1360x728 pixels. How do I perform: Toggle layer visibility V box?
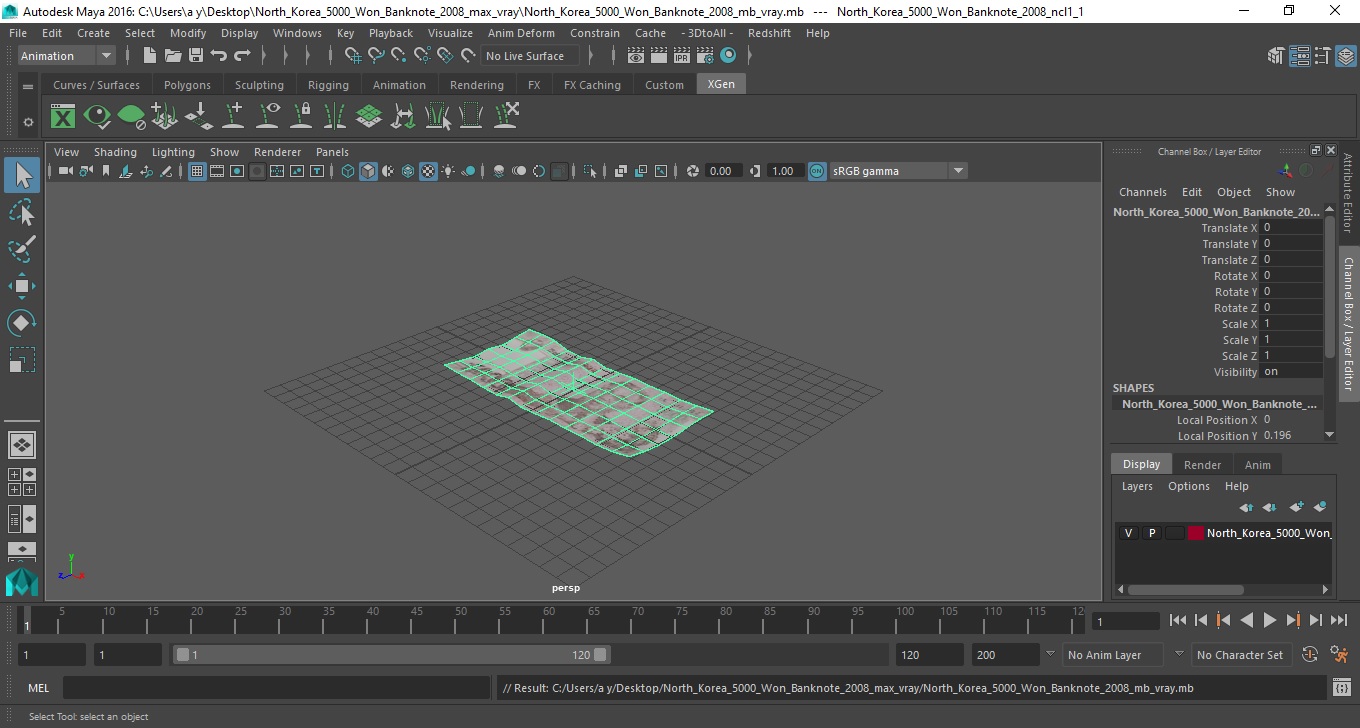tap(1128, 533)
